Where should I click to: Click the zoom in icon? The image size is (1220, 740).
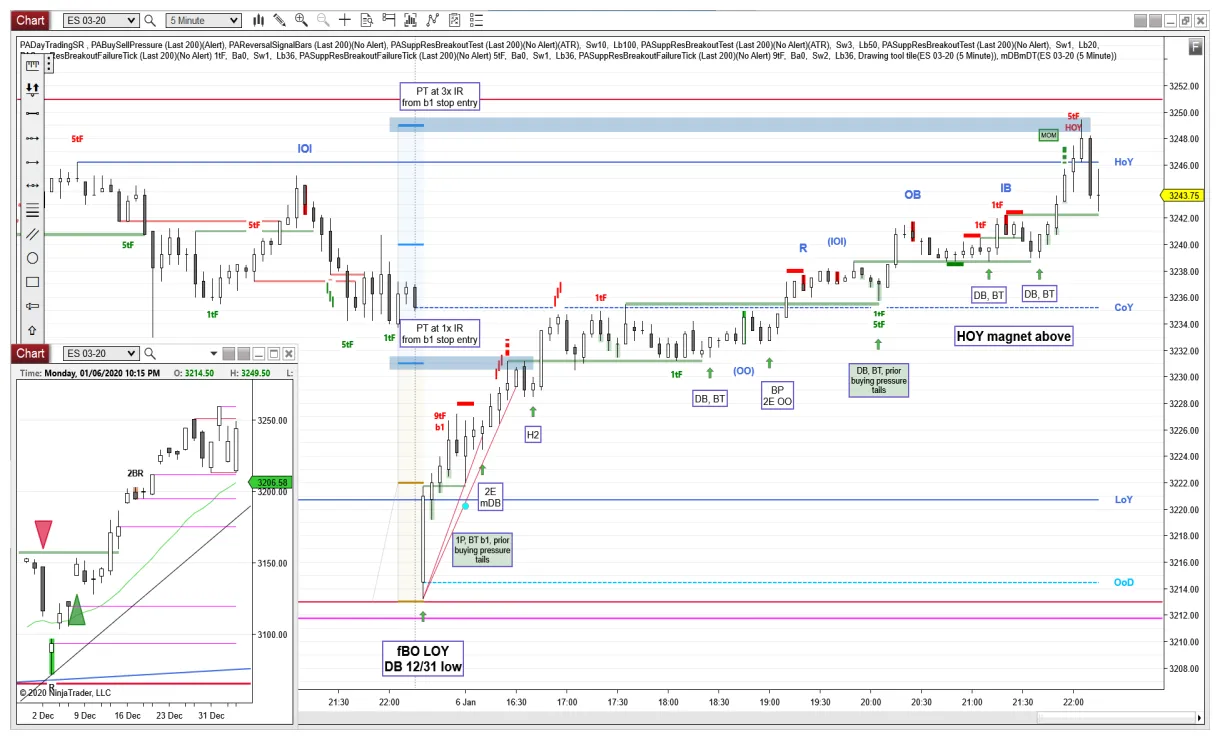click(x=301, y=20)
